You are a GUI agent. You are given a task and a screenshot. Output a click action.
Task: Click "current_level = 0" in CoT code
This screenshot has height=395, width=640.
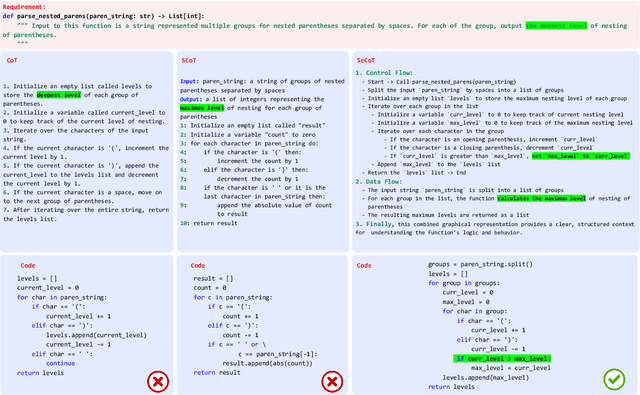click(48, 288)
